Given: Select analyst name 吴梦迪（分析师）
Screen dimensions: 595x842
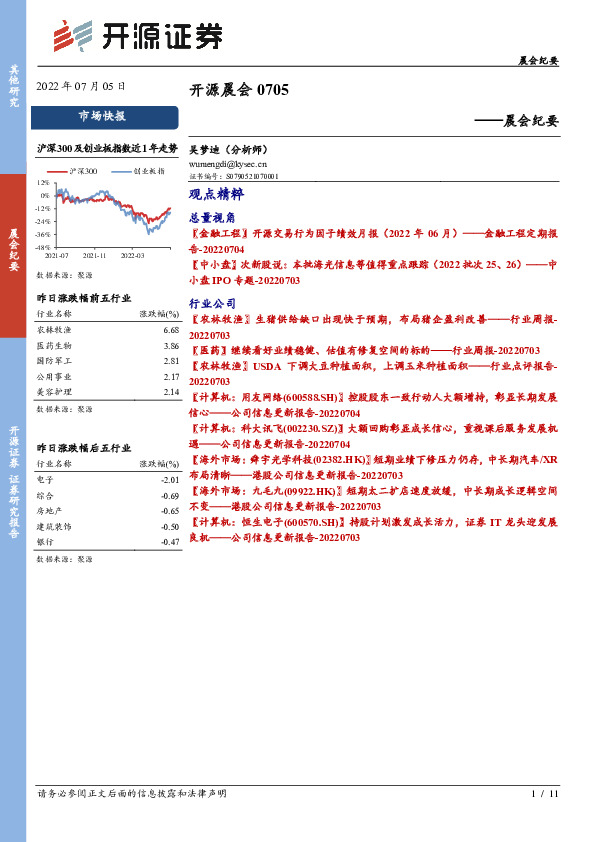Looking at the screenshot, I should tap(228, 150).
